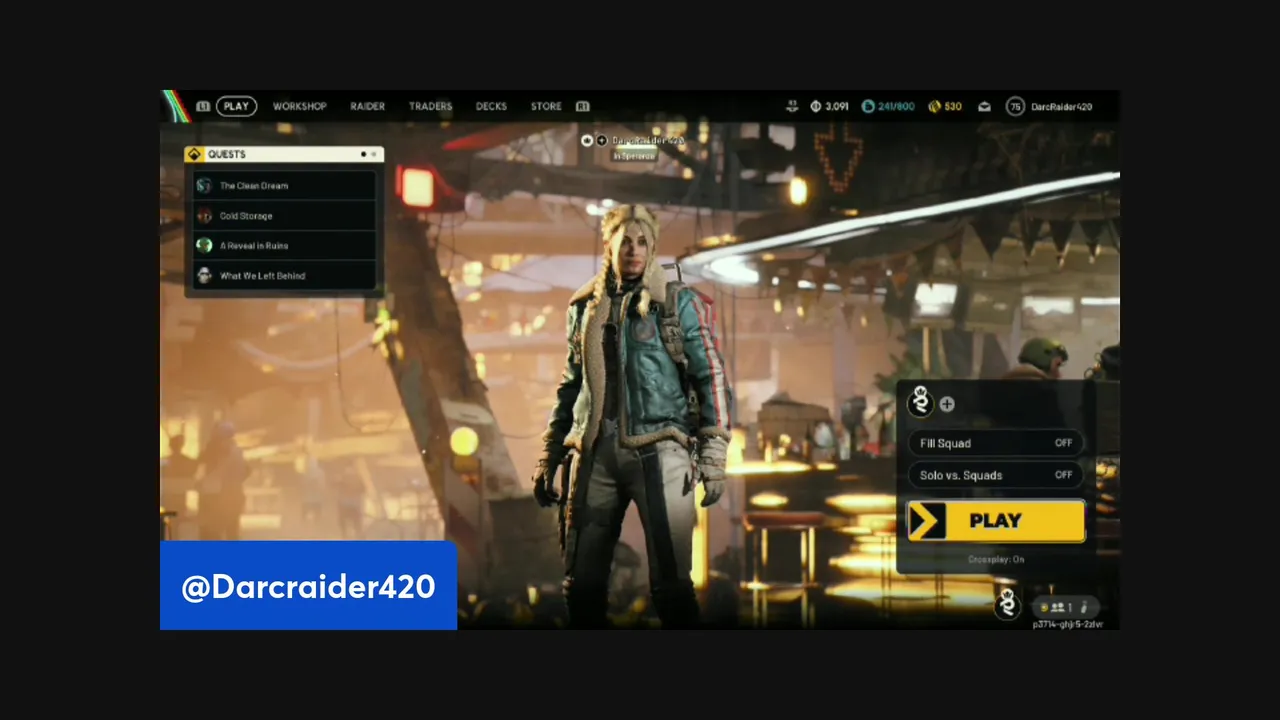This screenshot has height=720, width=1280.
Task: Click the In Speranza status label
Action: tap(633, 156)
